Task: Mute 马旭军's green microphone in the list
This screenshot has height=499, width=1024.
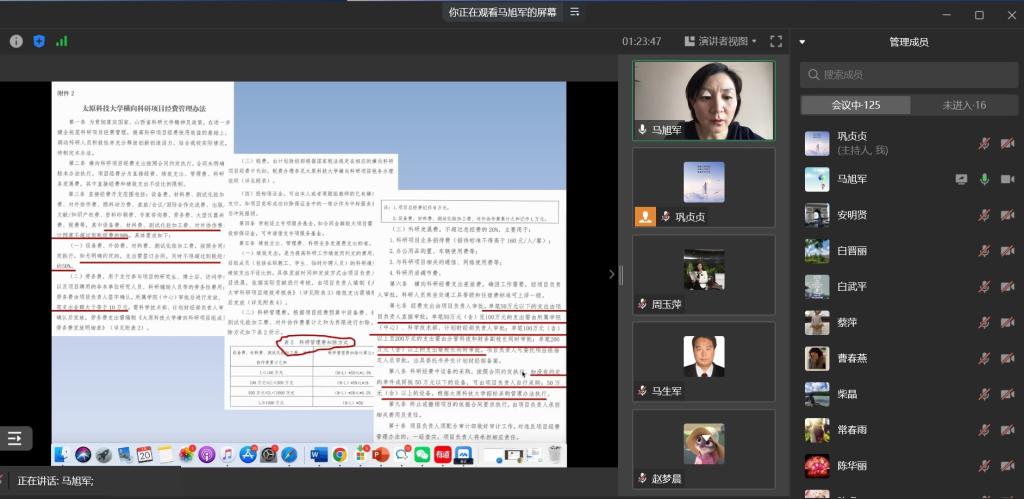Action: (984, 179)
